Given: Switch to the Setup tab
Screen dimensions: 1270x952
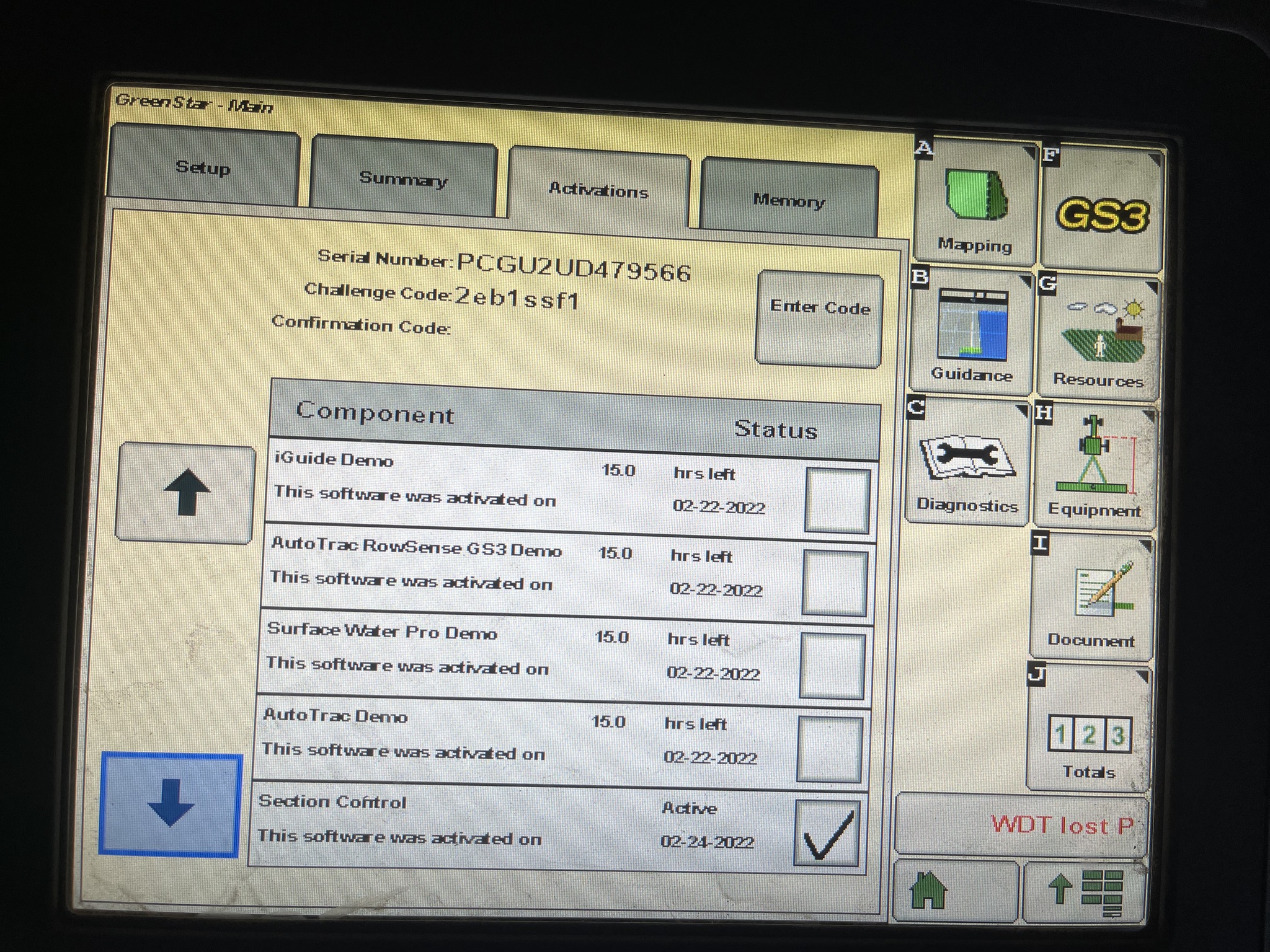Looking at the screenshot, I should click(203, 166).
